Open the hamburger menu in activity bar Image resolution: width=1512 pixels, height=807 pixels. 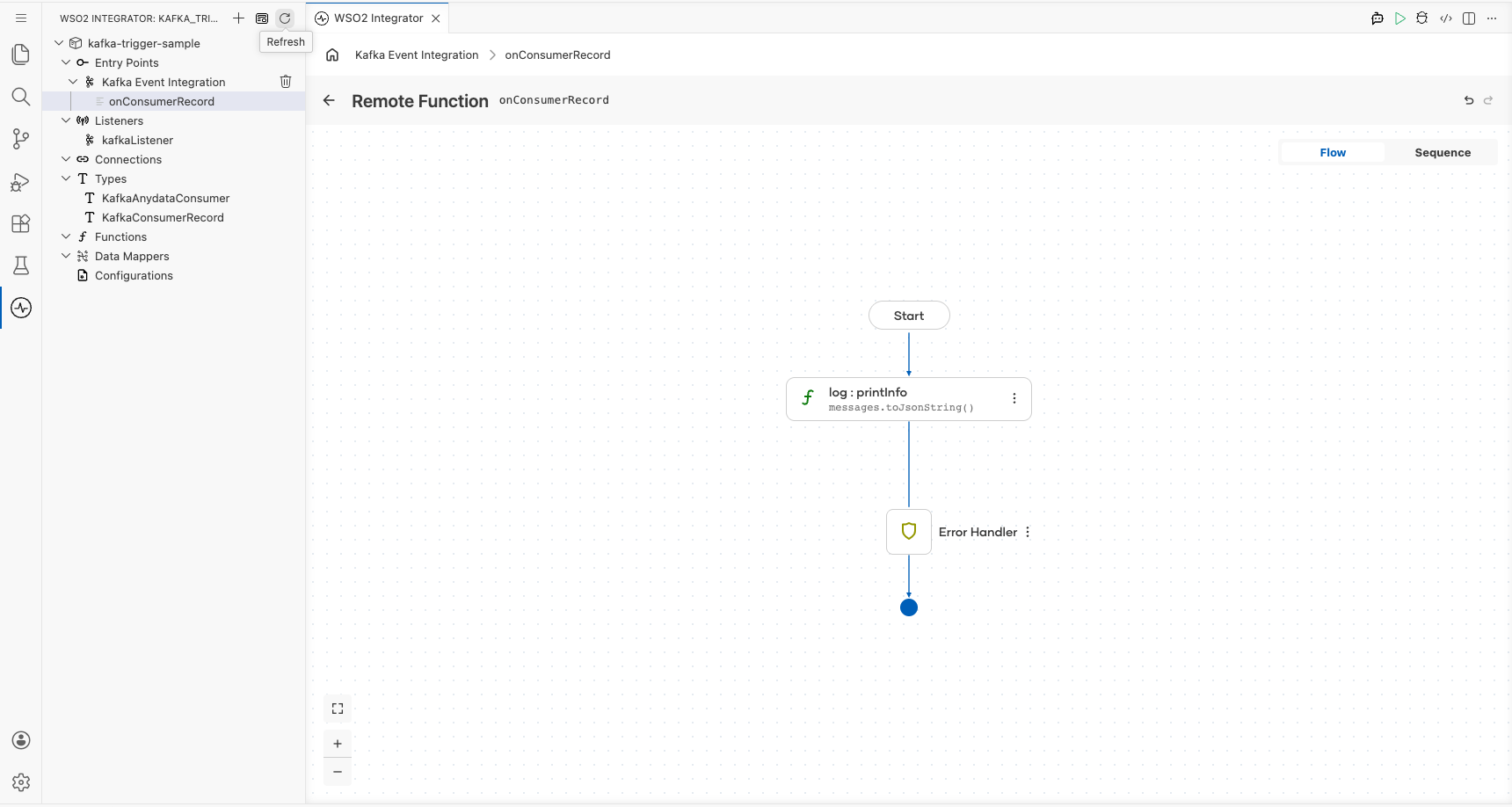[21, 18]
